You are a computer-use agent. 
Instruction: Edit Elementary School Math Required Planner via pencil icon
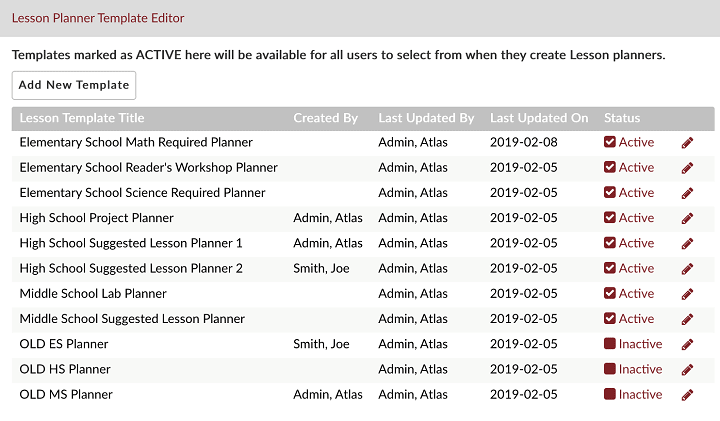point(687,143)
